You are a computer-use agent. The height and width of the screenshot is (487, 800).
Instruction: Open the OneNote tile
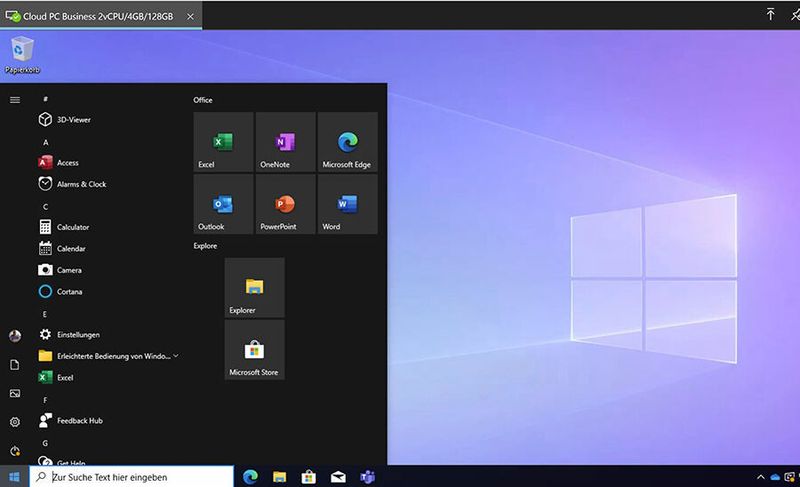point(286,142)
